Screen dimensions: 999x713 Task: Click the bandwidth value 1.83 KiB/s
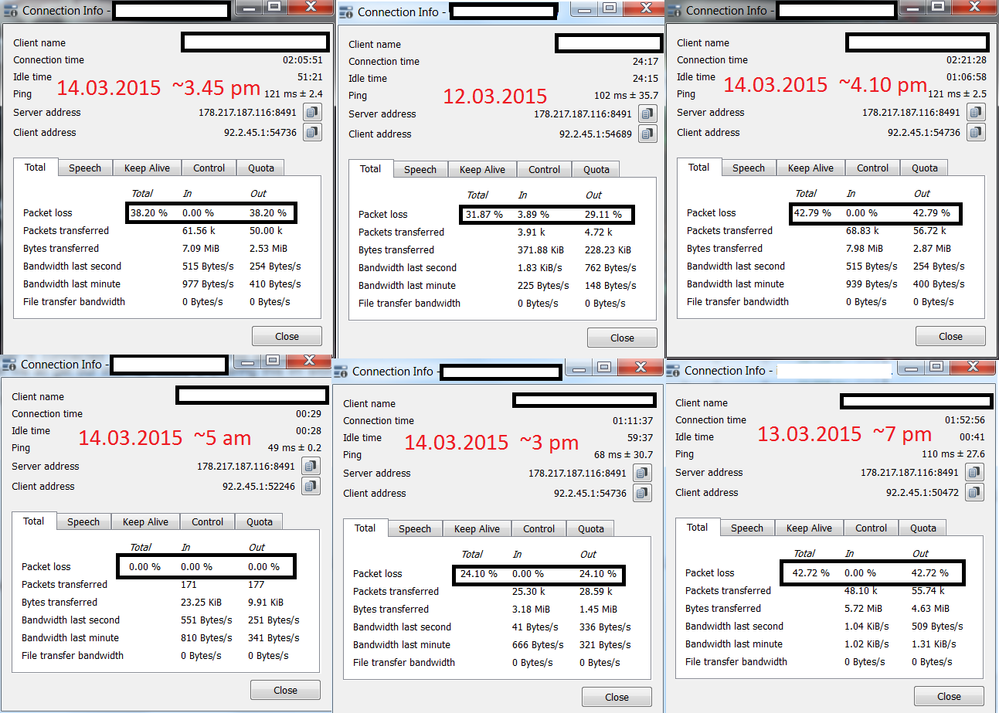540,268
